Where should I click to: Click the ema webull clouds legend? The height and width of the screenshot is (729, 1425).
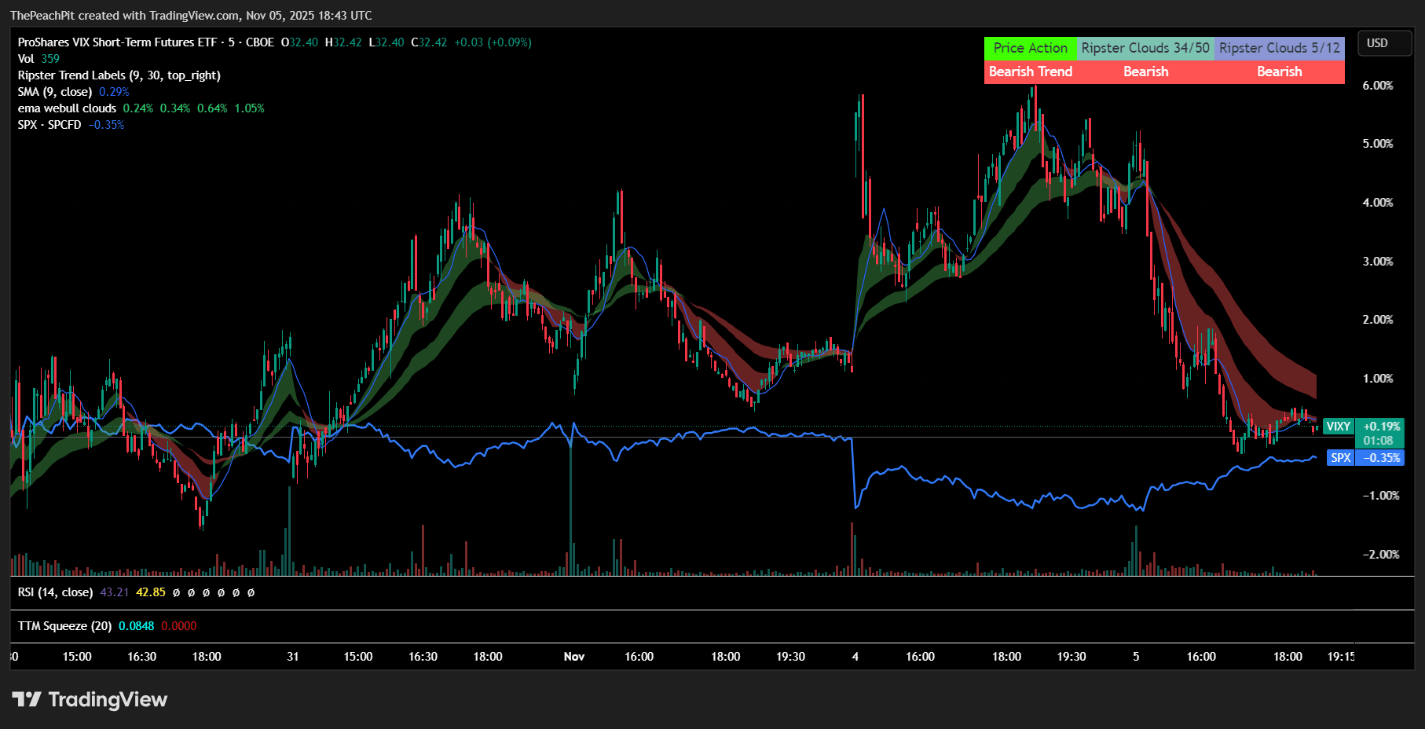coord(67,108)
